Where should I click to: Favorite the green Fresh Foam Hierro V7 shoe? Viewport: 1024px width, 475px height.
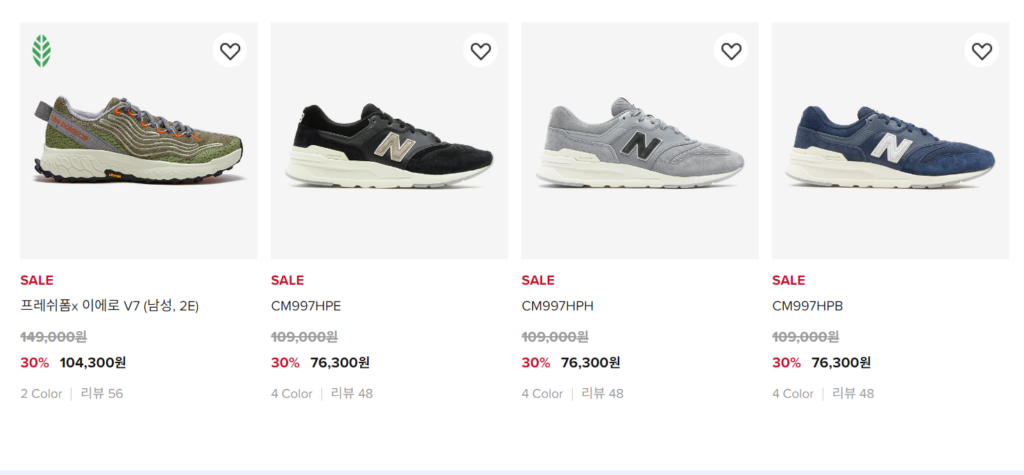(x=230, y=51)
